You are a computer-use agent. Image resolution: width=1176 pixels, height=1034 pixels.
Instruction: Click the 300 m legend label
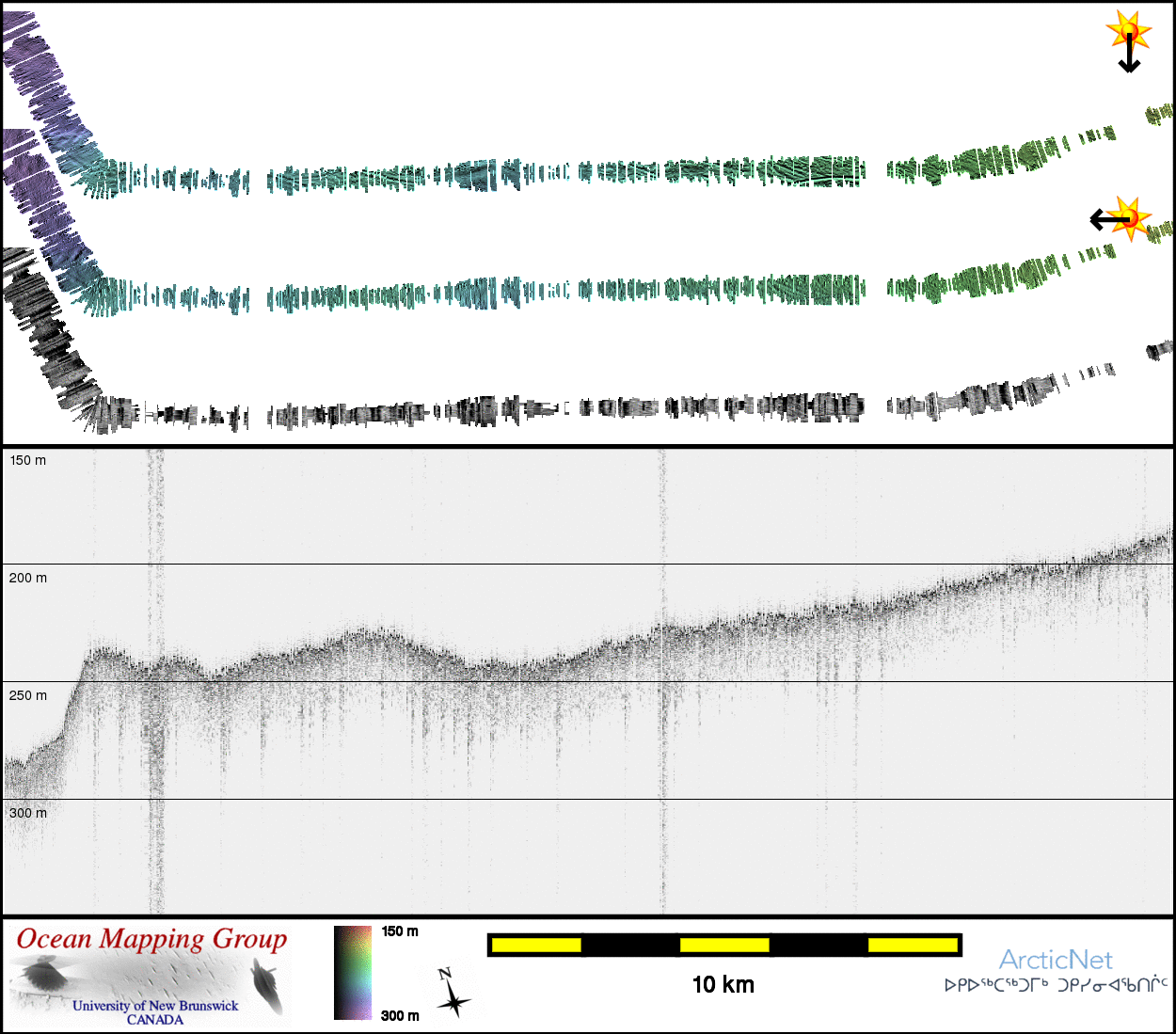[400, 1015]
